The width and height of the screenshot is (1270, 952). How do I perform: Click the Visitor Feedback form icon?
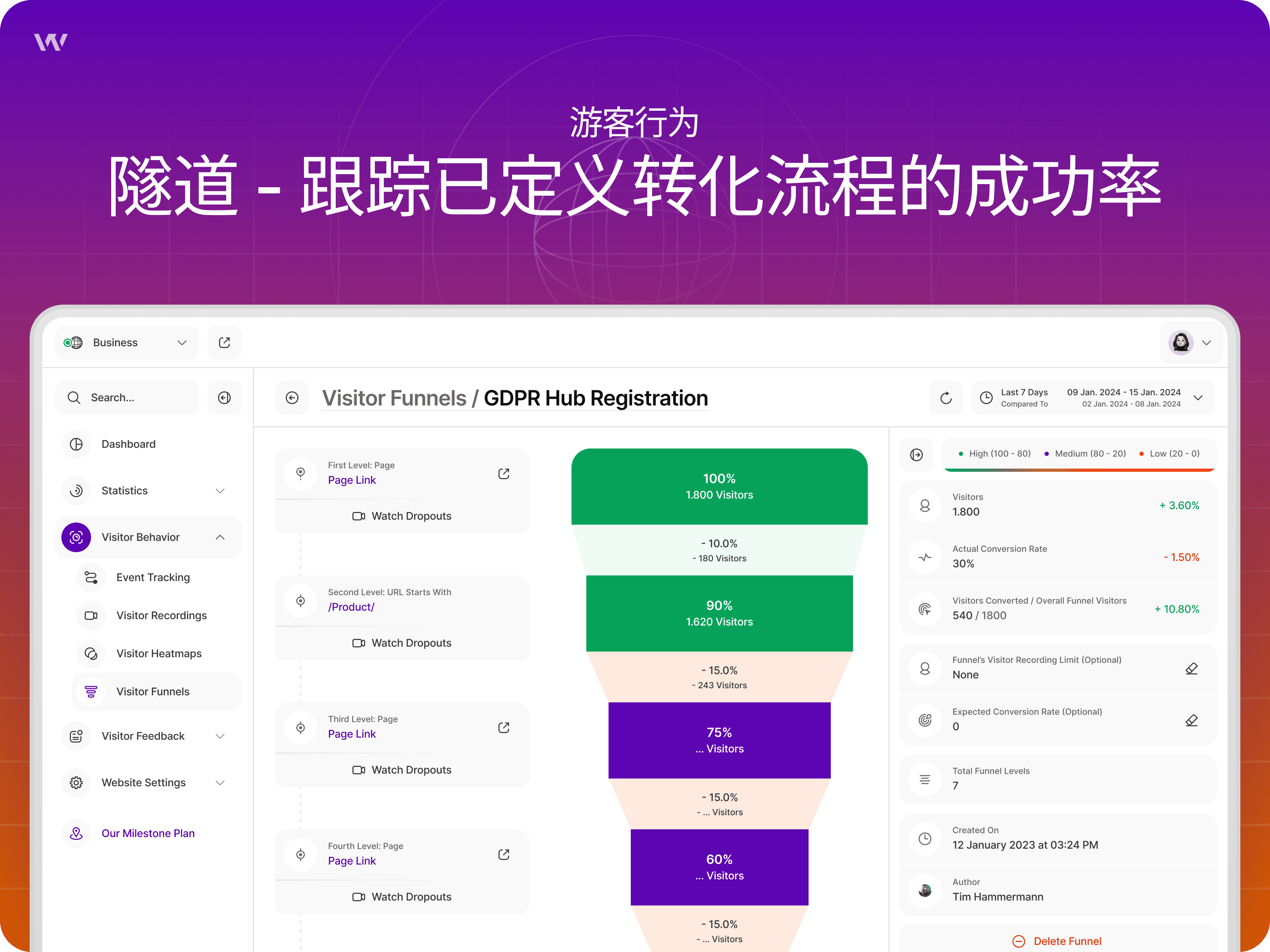coord(76,736)
